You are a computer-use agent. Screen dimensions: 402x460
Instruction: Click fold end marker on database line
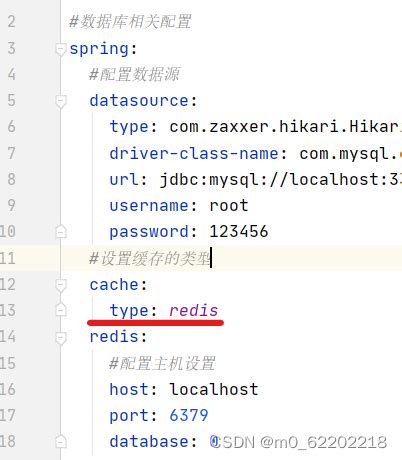pos(61,441)
